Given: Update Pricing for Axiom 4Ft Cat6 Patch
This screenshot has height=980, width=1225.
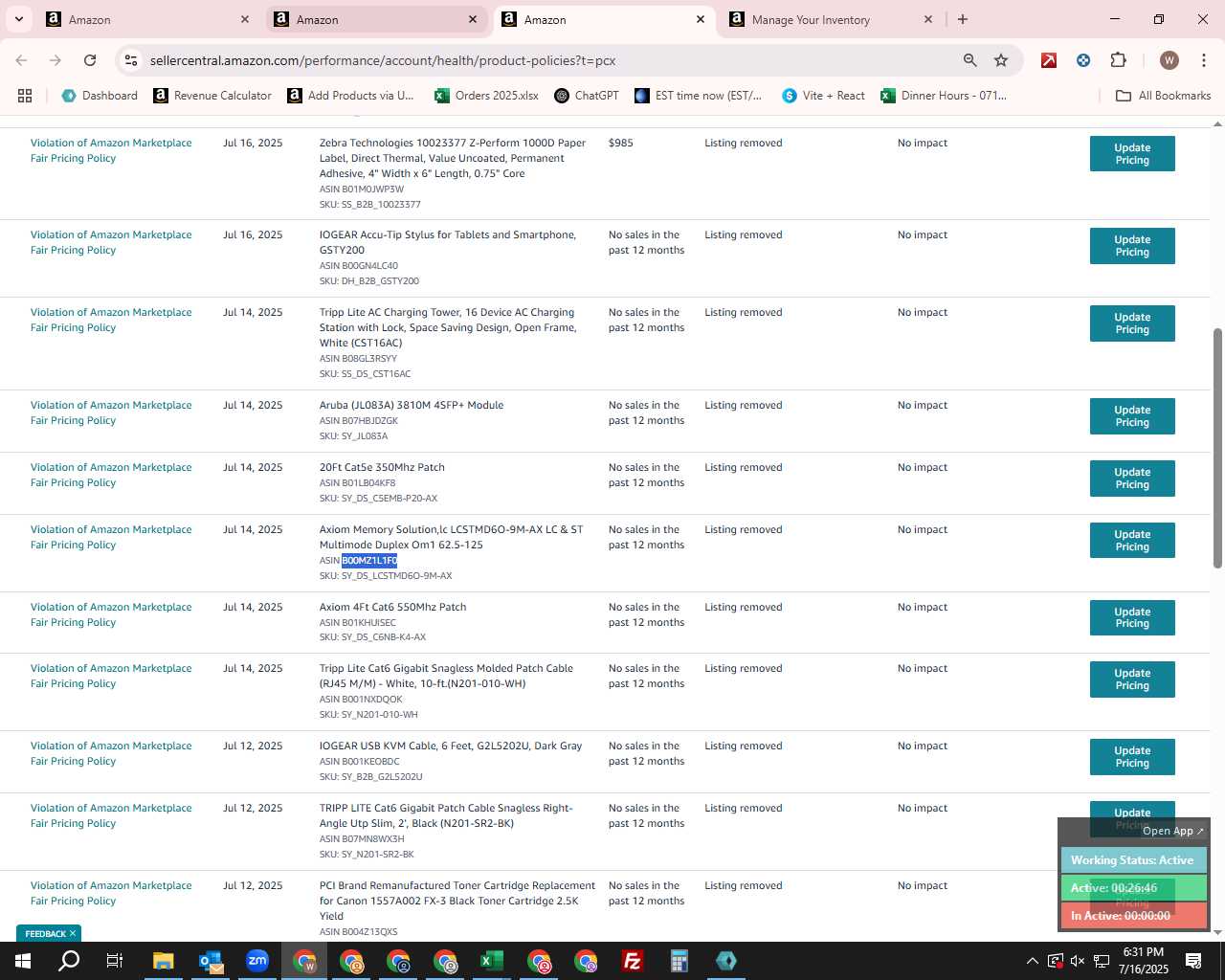Looking at the screenshot, I should 1132,618.
